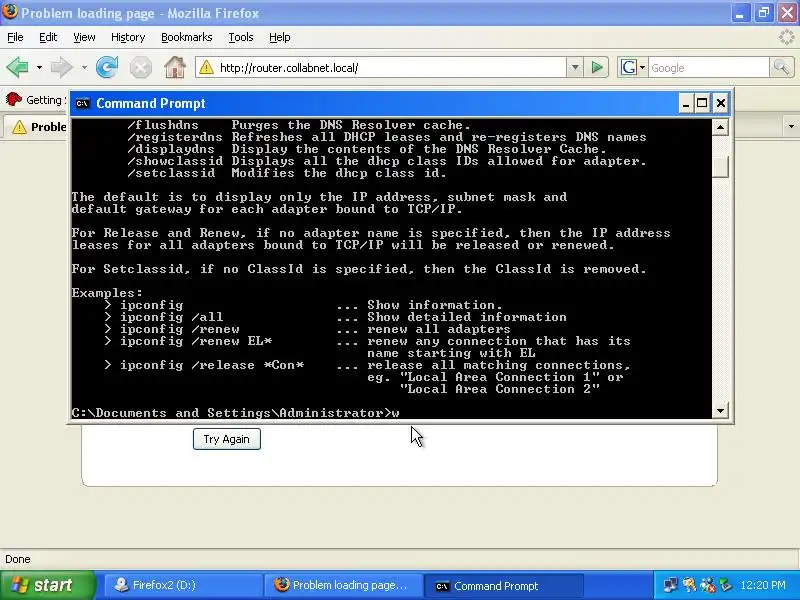Open the Tools menu
The height and width of the screenshot is (600, 800).
pos(241,37)
